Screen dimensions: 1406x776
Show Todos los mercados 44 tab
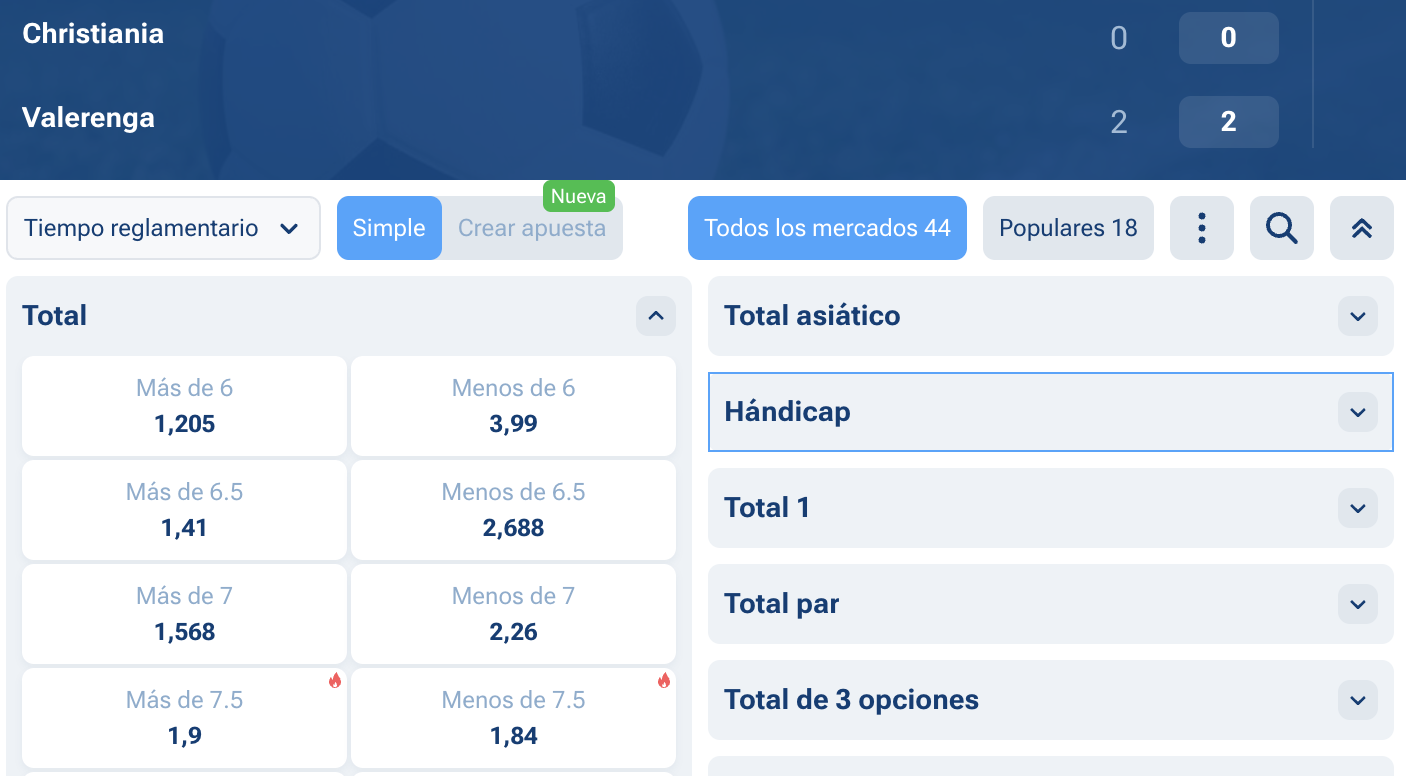(x=827, y=228)
